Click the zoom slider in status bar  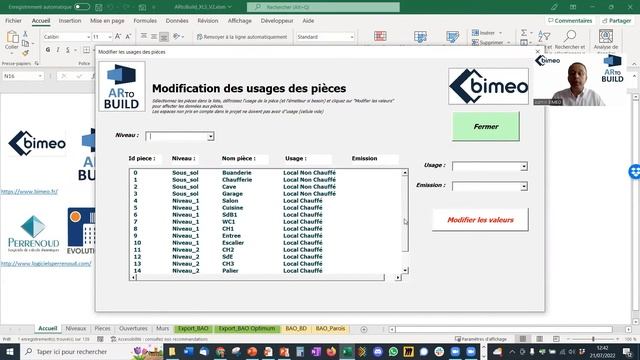(x=593, y=339)
